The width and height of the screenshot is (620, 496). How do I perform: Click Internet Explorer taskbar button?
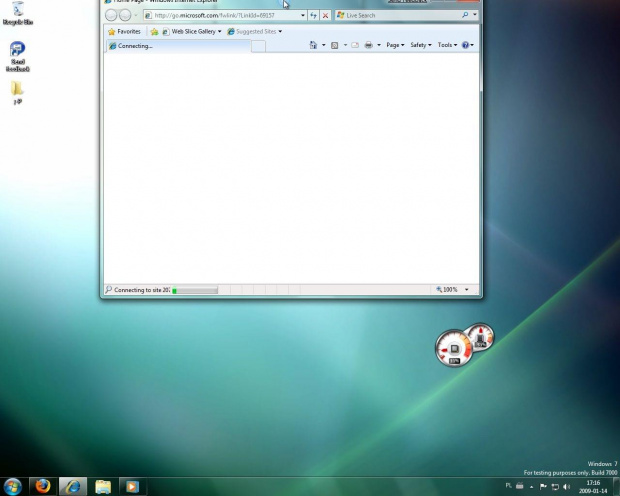73,487
